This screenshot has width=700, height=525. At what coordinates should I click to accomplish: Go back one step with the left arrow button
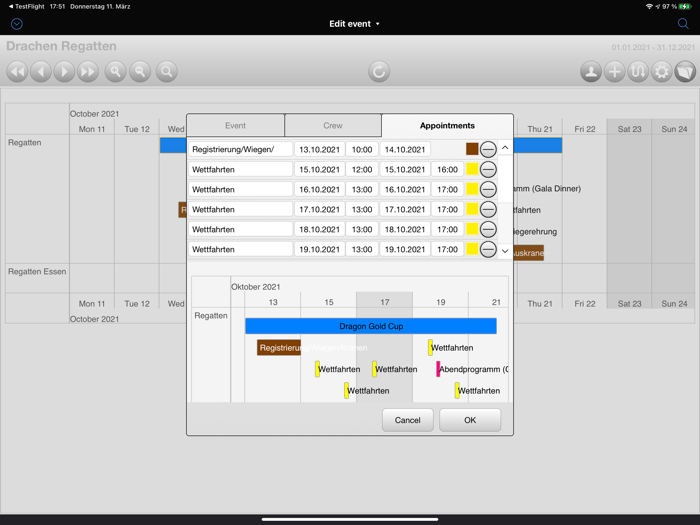coord(41,71)
